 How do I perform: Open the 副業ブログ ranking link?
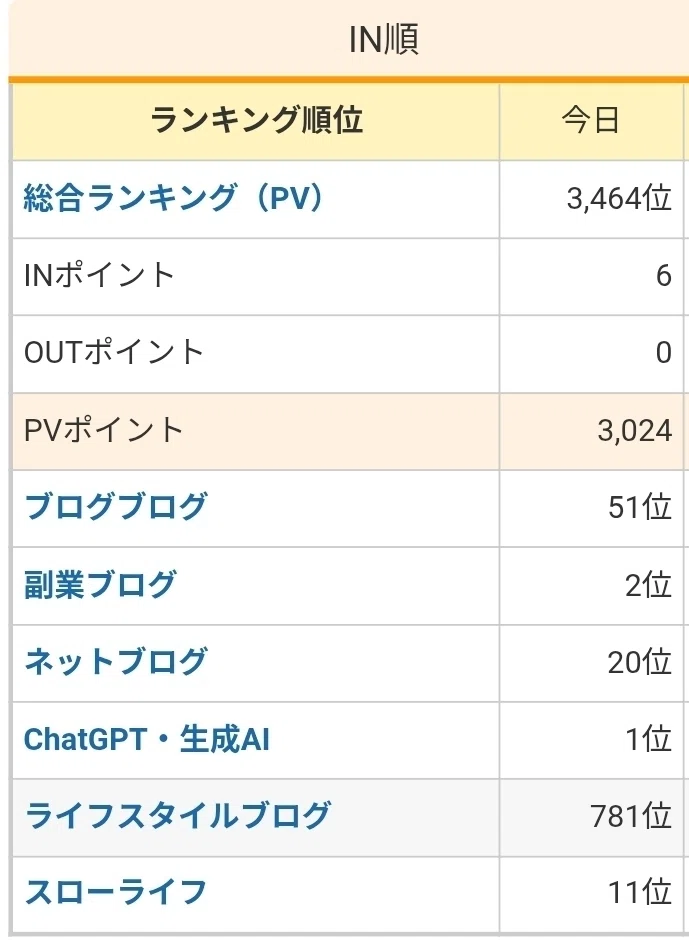point(100,585)
